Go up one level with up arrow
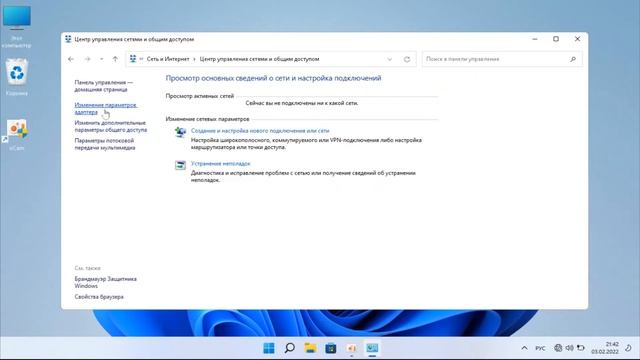The width and height of the screenshot is (640, 360). (x=115, y=59)
